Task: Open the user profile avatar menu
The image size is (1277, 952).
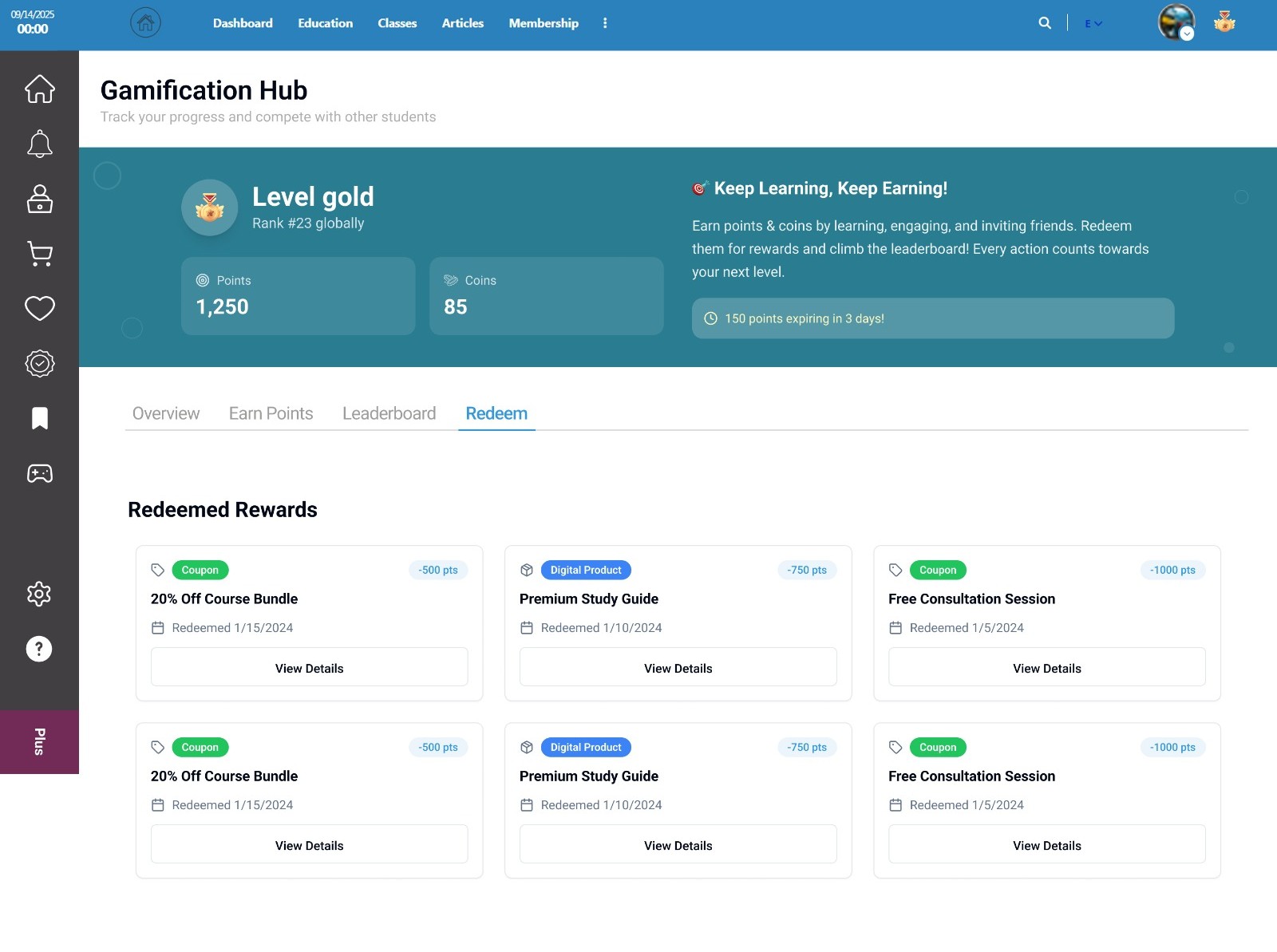Action: pos(1176,22)
